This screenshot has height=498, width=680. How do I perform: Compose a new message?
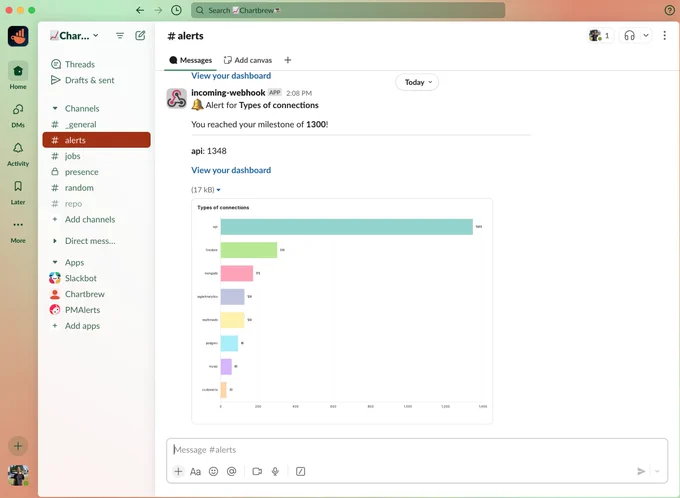pyautogui.click(x=140, y=36)
